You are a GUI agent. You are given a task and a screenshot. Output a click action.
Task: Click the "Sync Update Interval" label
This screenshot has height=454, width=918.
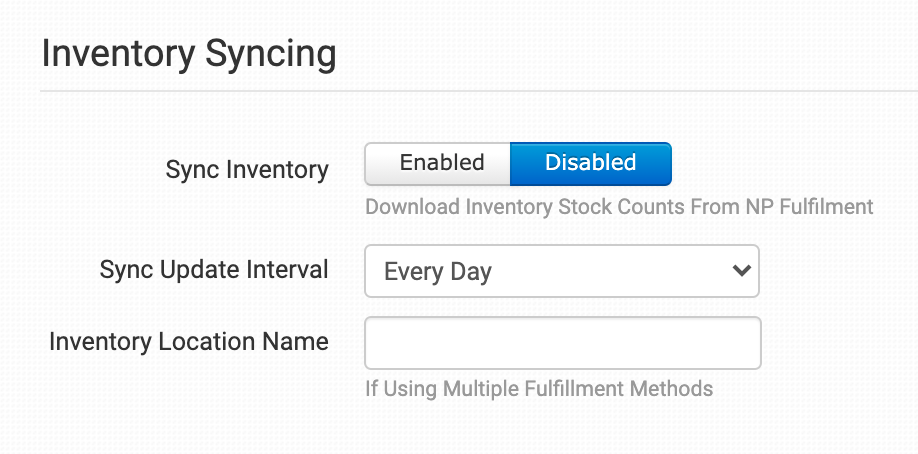(214, 270)
